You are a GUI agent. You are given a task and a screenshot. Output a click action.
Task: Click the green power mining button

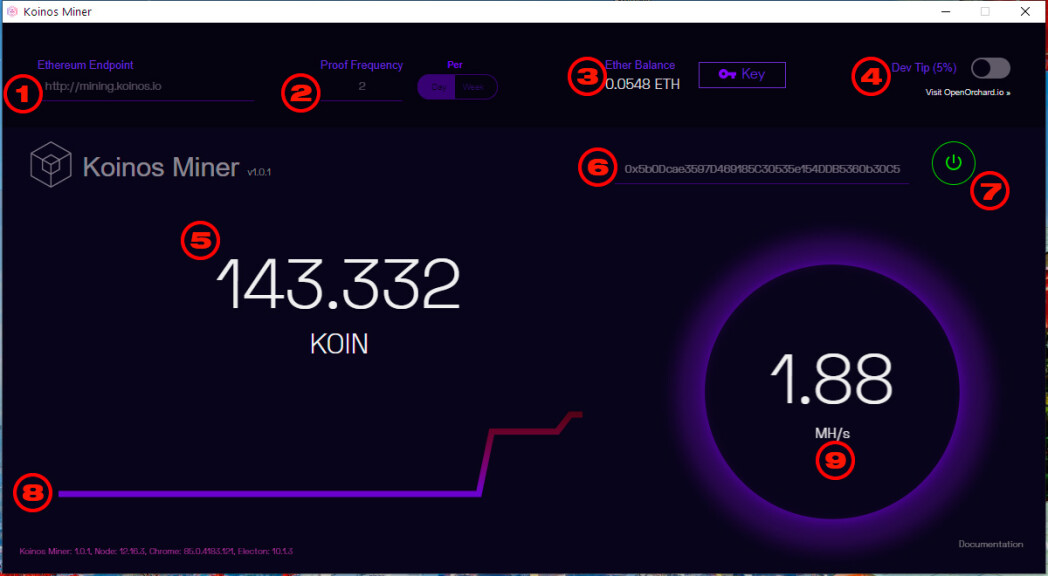coord(953,162)
